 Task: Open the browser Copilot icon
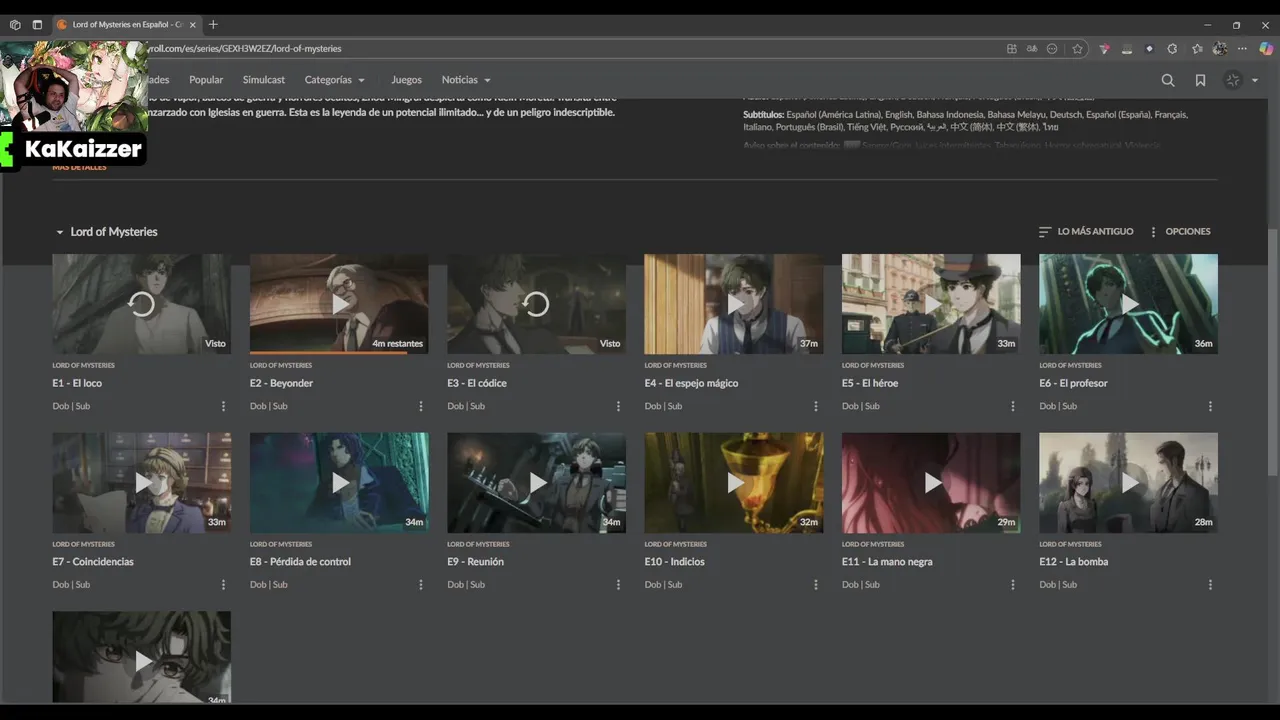(x=1266, y=48)
